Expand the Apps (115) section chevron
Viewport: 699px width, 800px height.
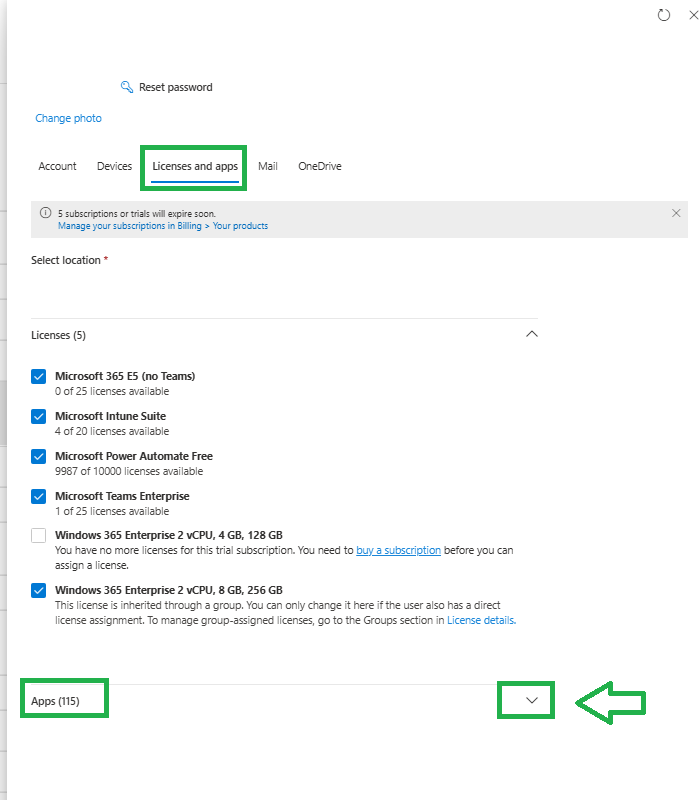click(532, 701)
